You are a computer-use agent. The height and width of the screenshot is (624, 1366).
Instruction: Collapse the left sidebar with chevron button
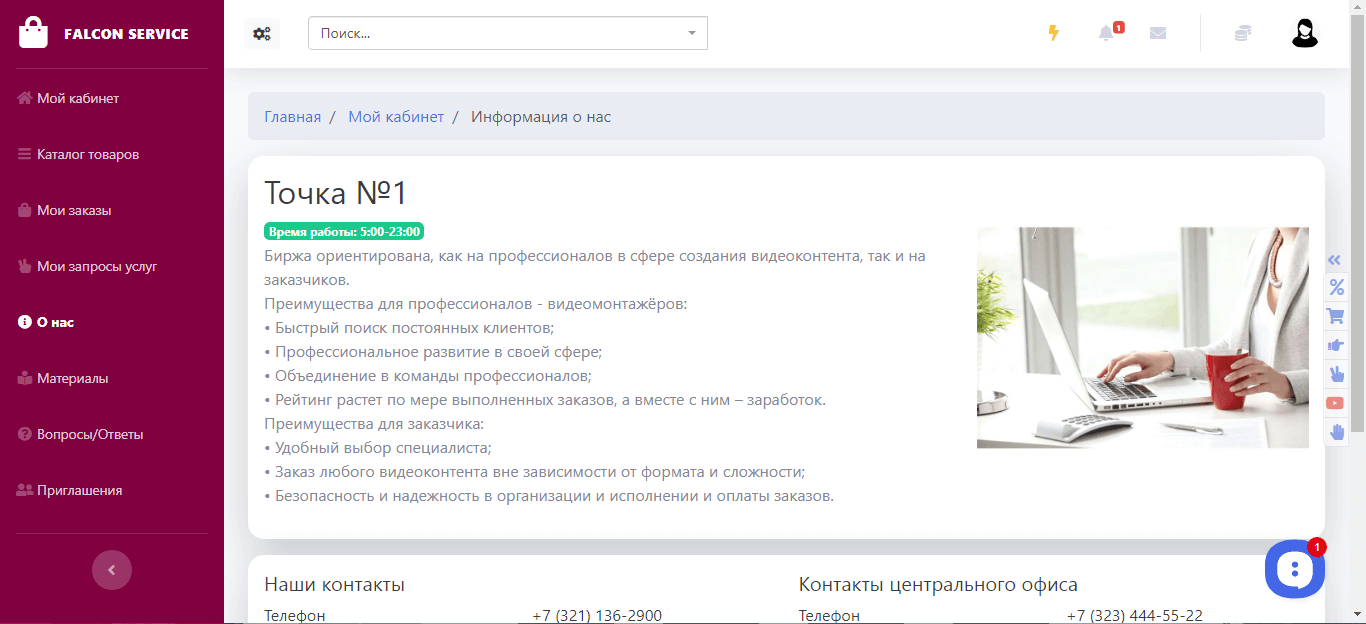112,570
